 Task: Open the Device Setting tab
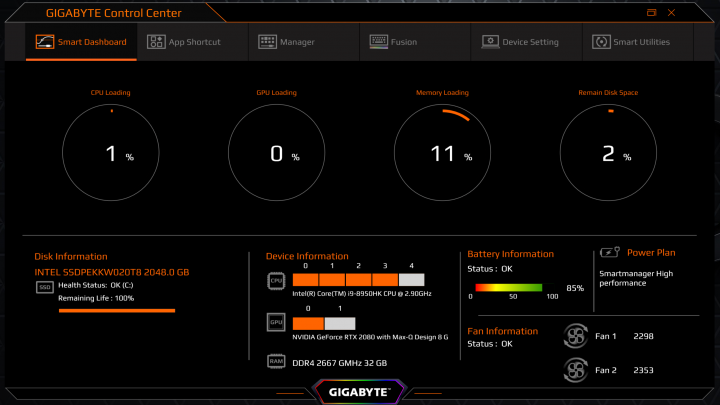527,42
